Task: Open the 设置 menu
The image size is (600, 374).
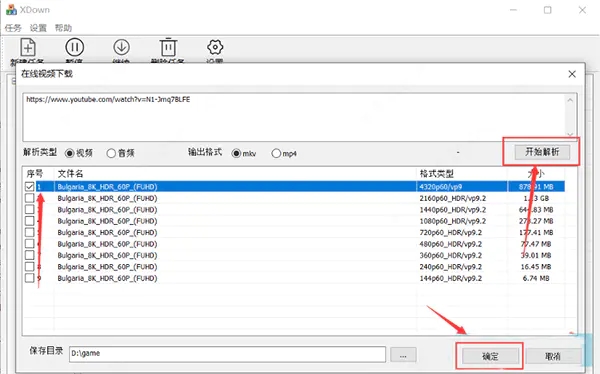Action: (x=38, y=28)
